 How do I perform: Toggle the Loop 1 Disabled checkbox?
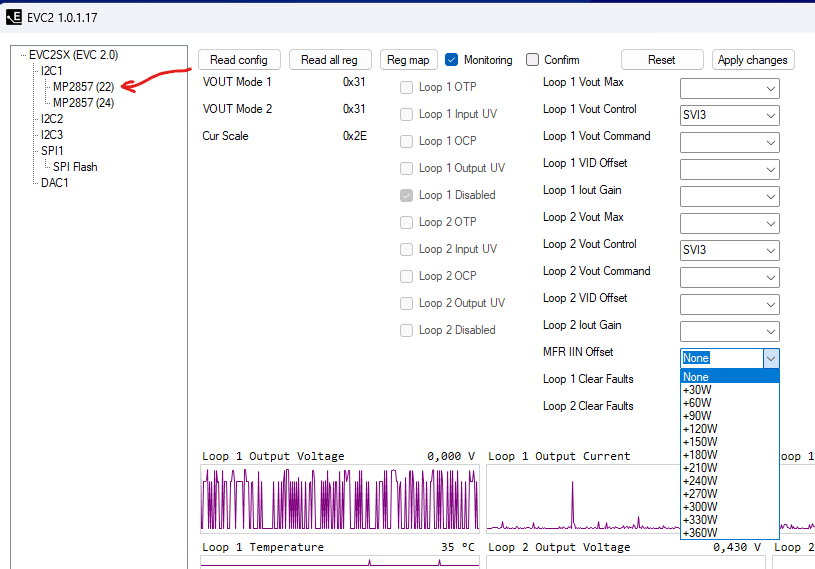pos(406,195)
